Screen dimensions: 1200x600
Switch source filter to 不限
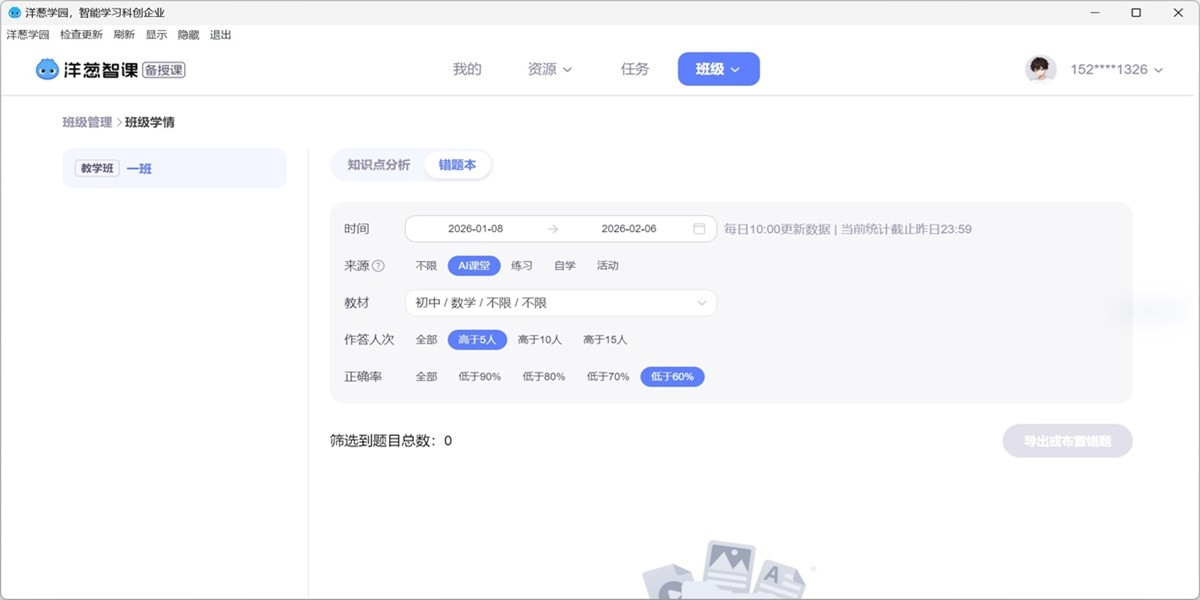(x=425, y=265)
